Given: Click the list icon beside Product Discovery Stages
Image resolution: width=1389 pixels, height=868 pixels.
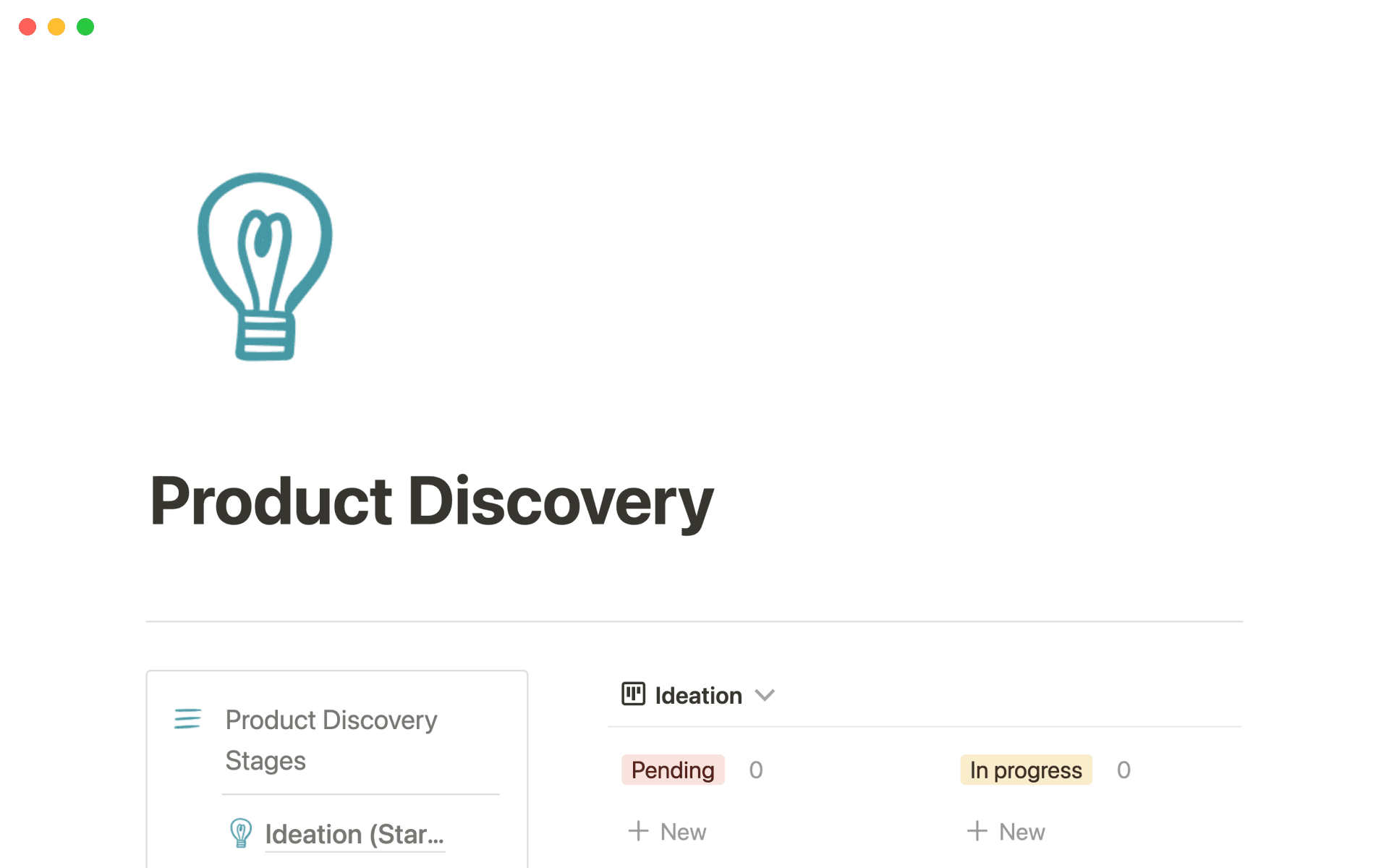Looking at the screenshot, I should coord(187,718).
